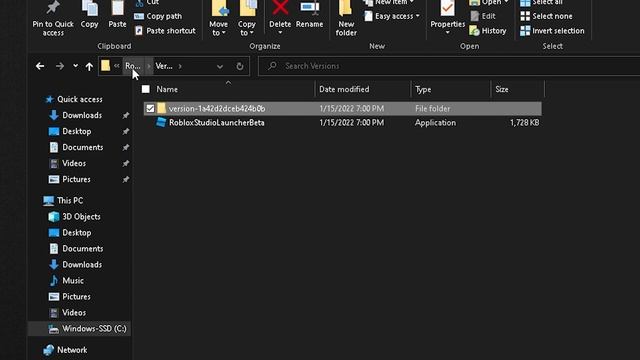Sort by Type column
This screenshot has width=640, height=360.
pos(423,89)
